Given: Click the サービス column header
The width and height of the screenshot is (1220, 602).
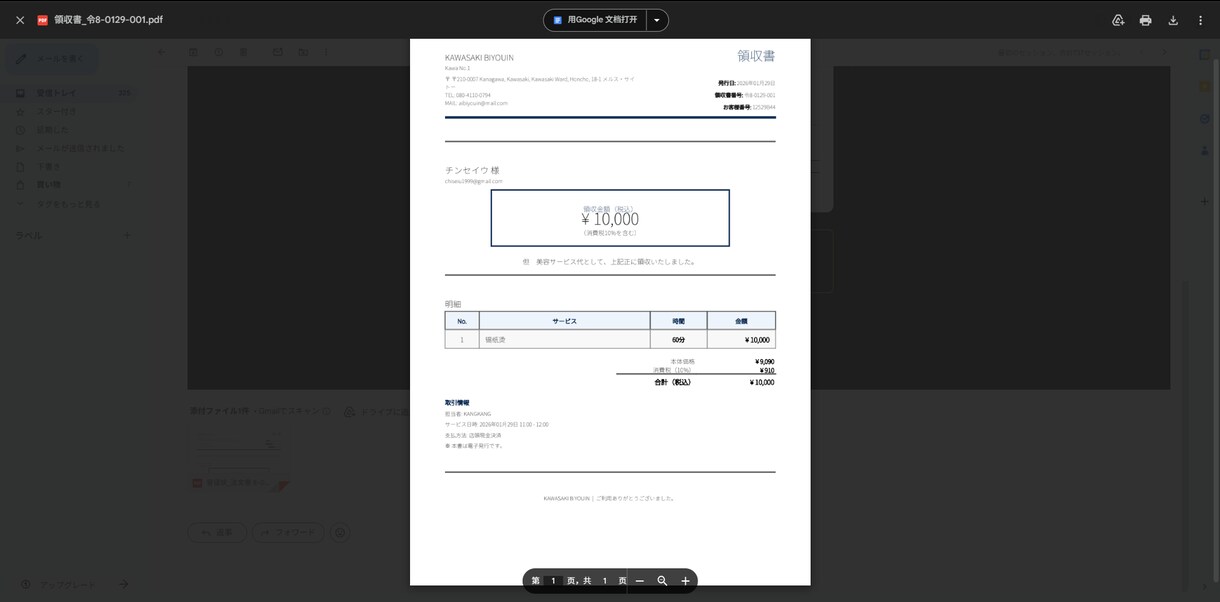Looking at the screenshot, I should pyautogui.click(x=564, y=321).
